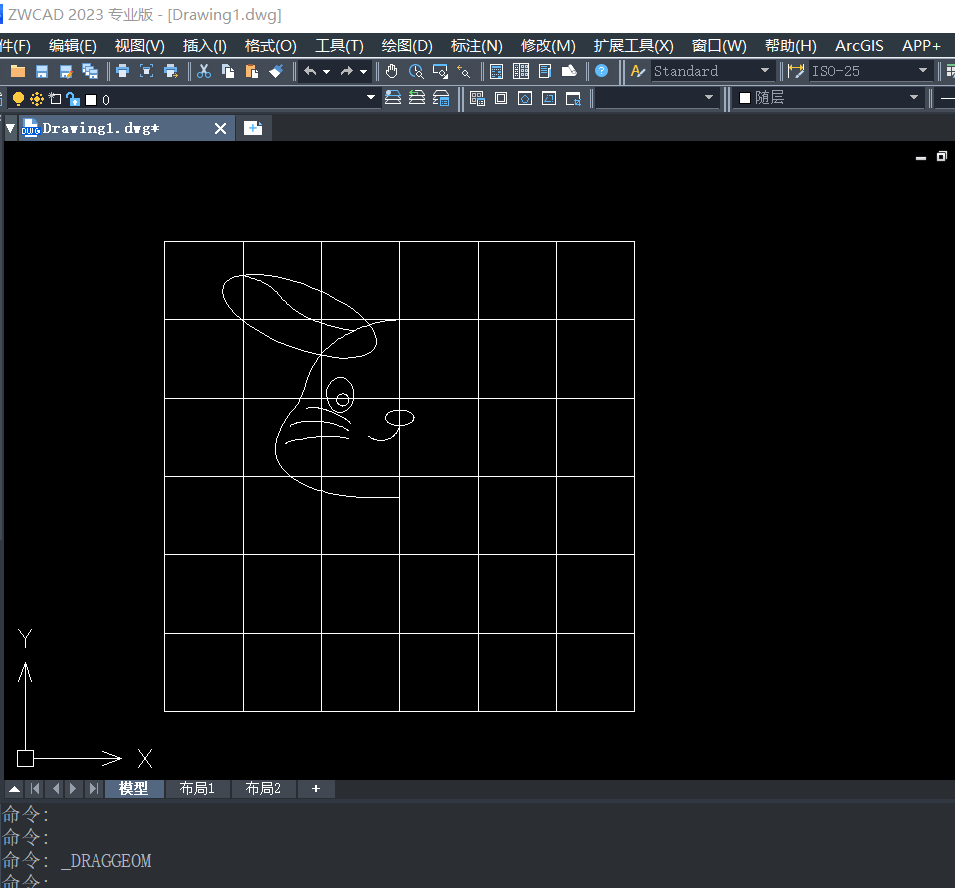
Task: Click the Save As icon with pencil
Action: pos(66,71)
